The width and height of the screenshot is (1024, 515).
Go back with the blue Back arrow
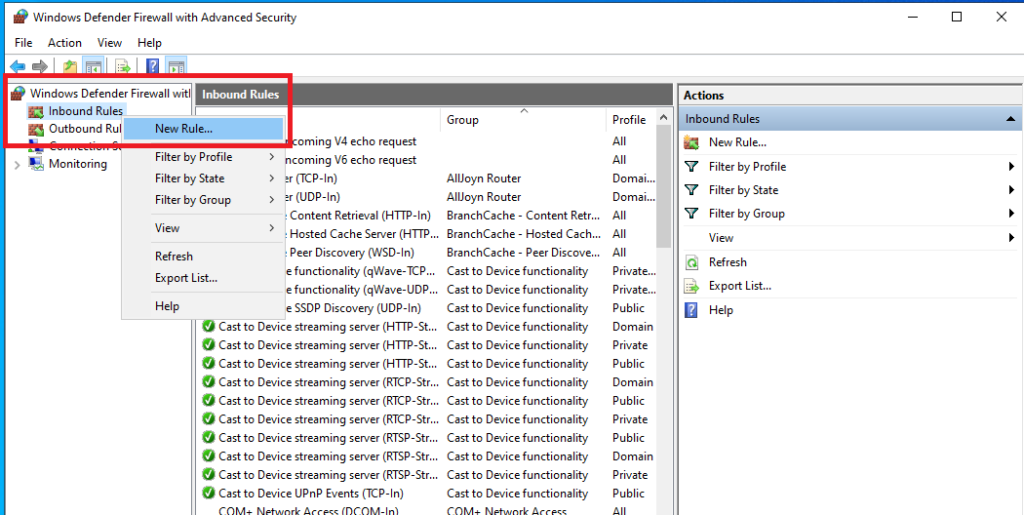pyautogui.click(x=18, y=67)
